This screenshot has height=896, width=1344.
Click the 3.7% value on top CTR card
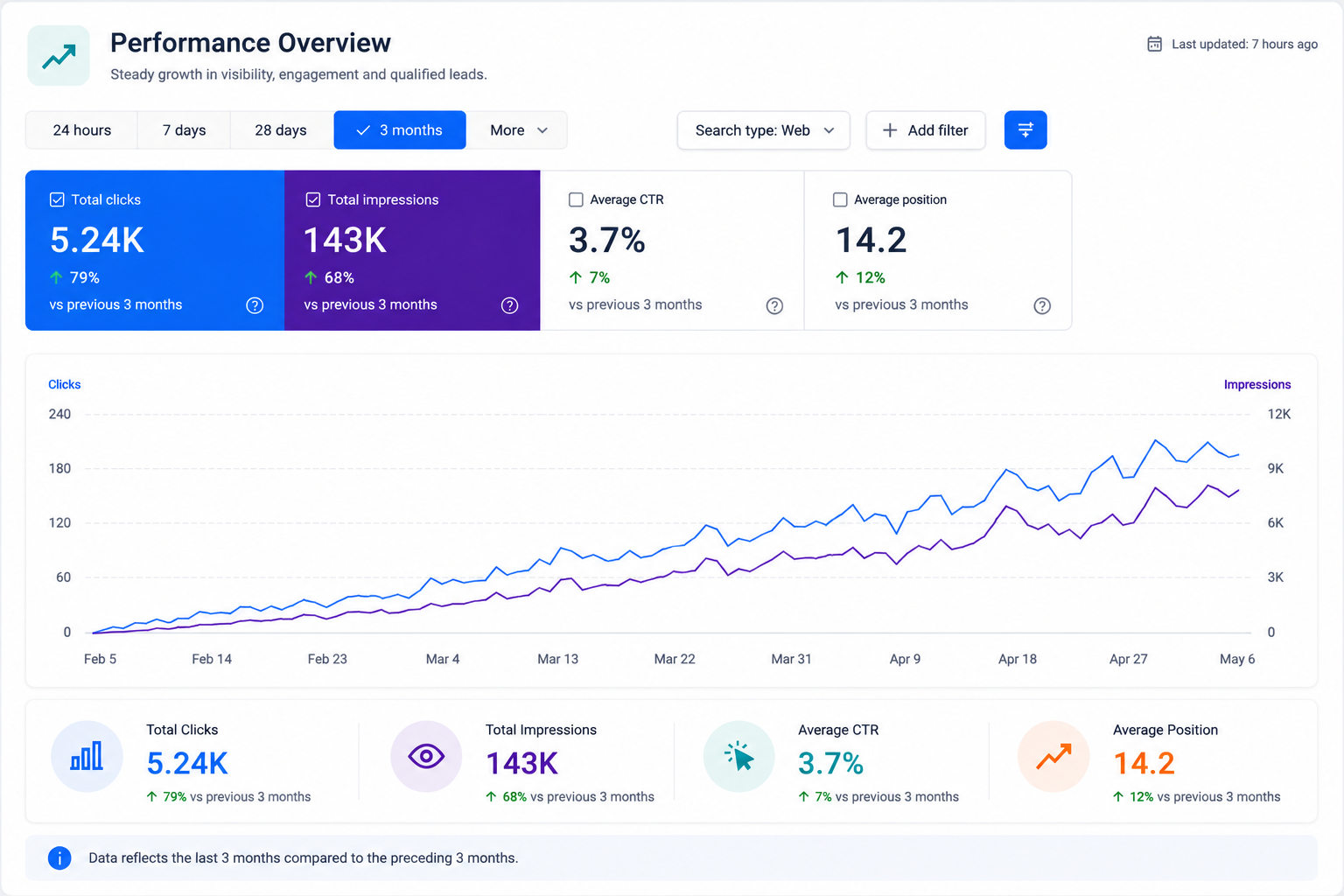point(607,240)
